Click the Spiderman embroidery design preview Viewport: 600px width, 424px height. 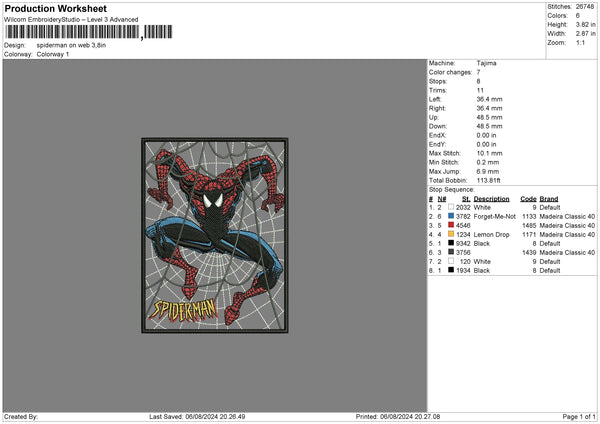215,235
